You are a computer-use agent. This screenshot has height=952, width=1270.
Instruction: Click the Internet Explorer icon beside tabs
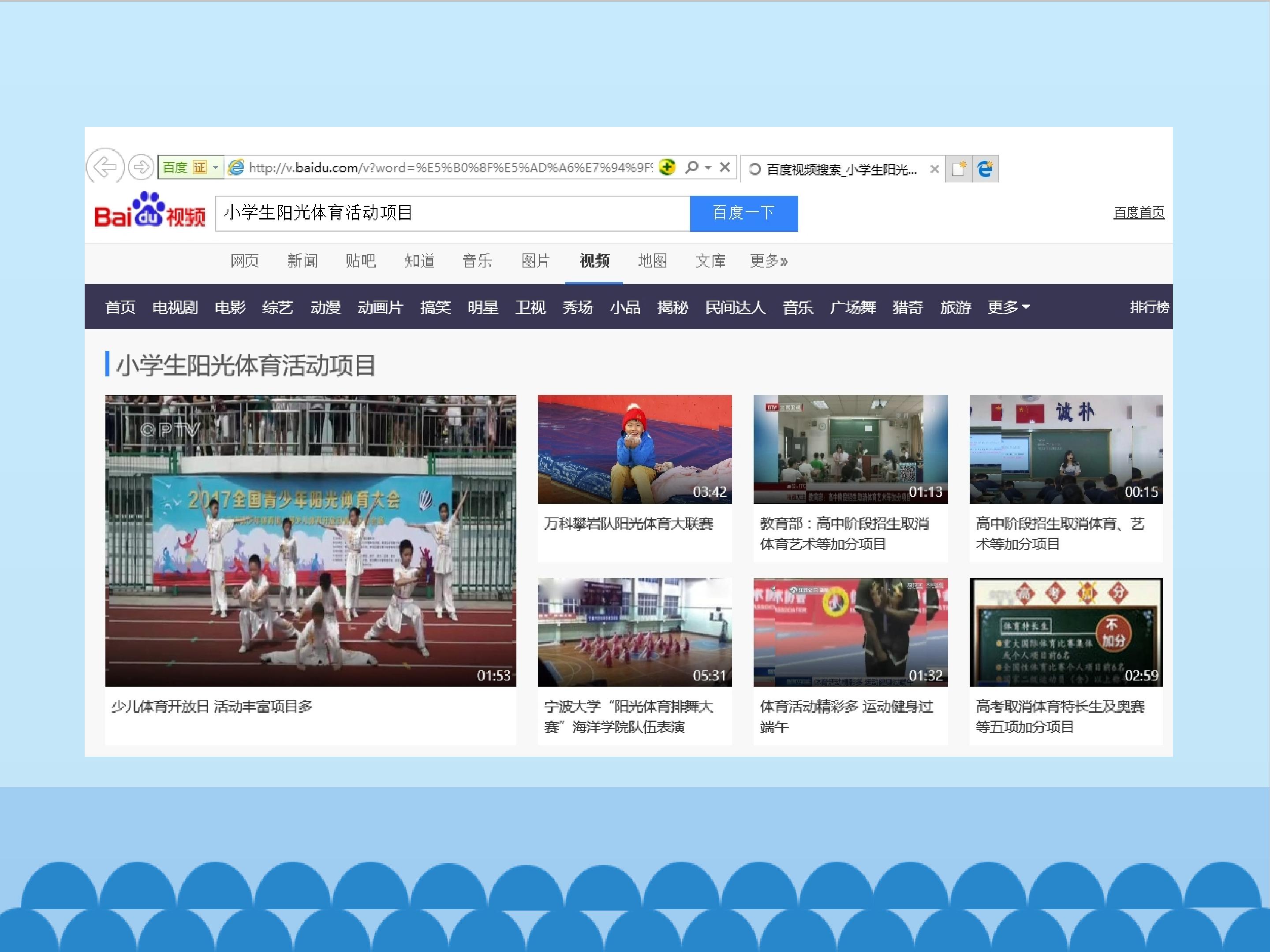[985, 169]
